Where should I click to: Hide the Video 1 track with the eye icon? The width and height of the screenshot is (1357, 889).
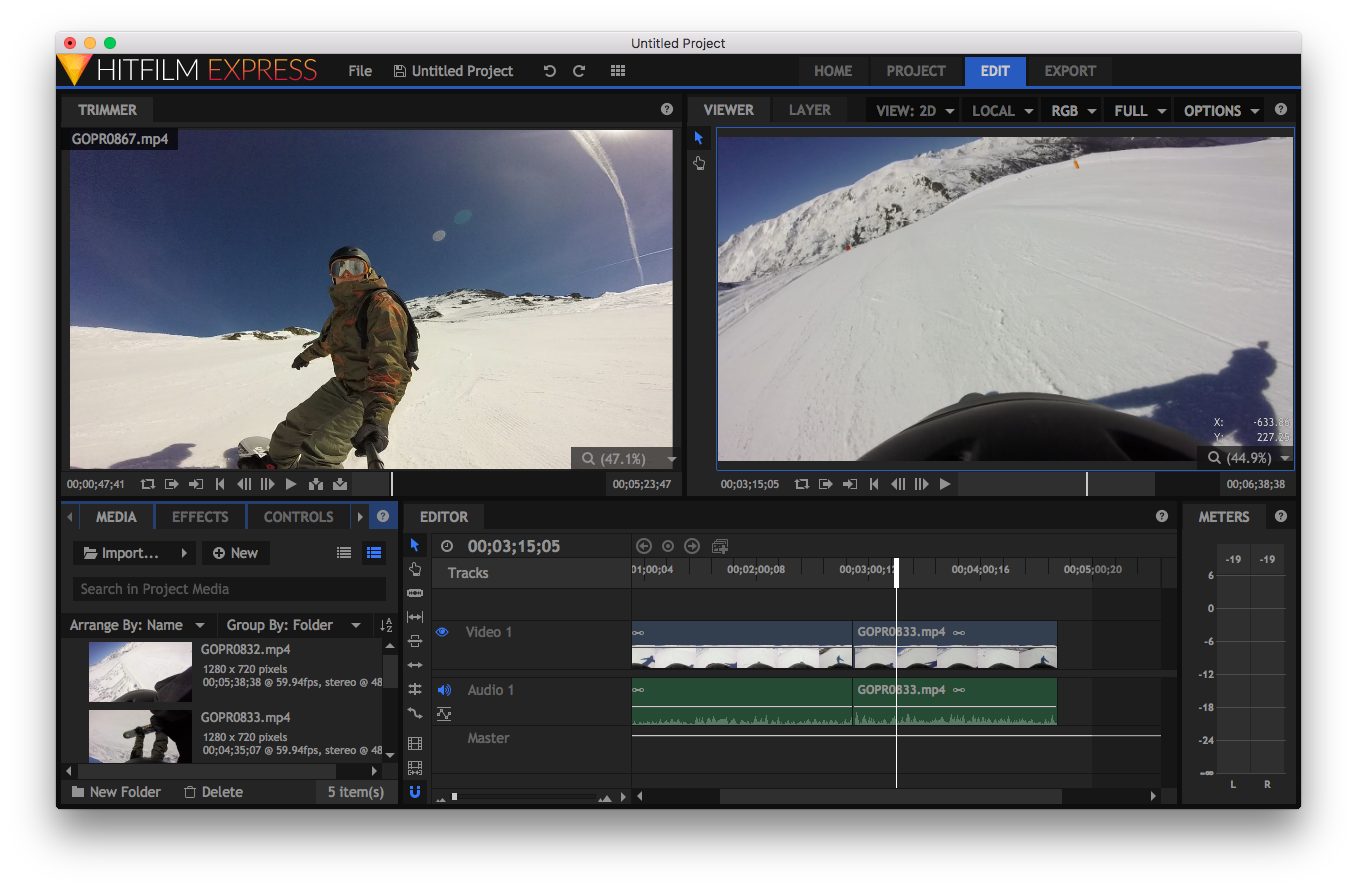[x=442, y=632]
